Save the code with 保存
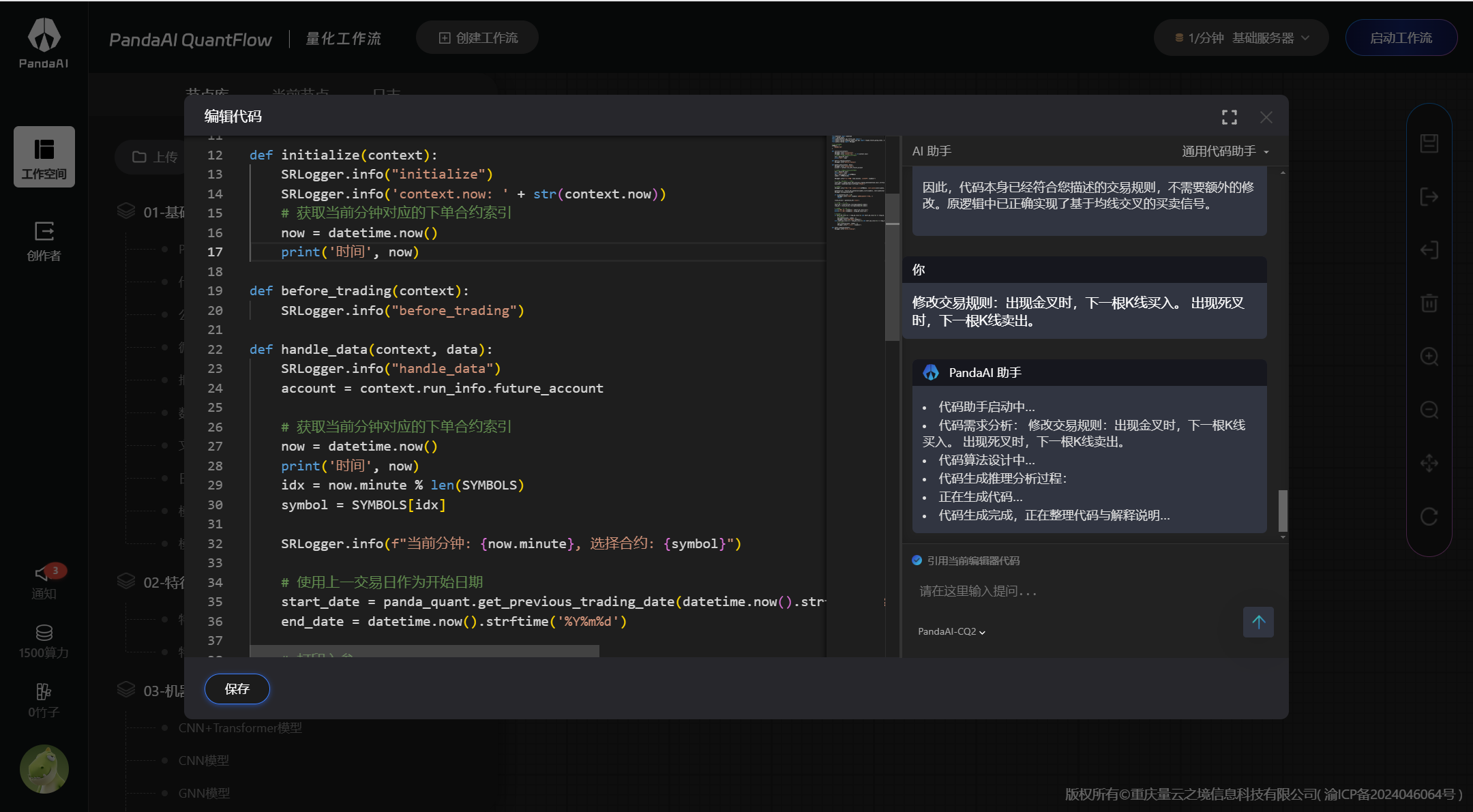Screen dimensions: 1473x812 point(237,689)
